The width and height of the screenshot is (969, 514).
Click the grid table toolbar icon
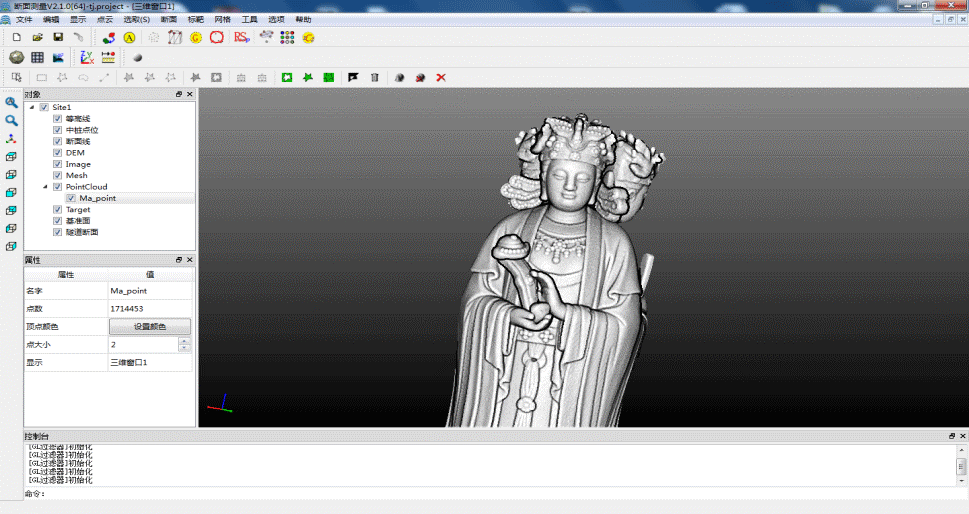pyautogui.click(x=37, y=57)
